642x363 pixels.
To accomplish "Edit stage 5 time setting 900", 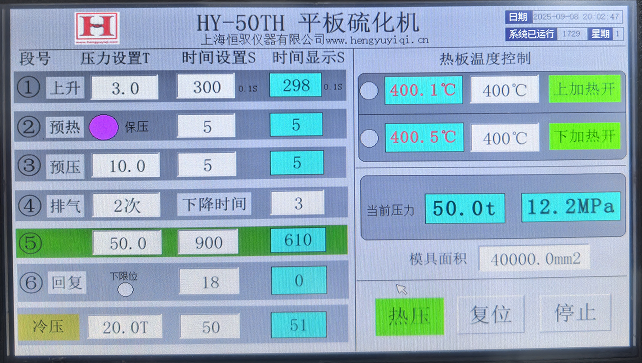I will [x=208, y=242].
